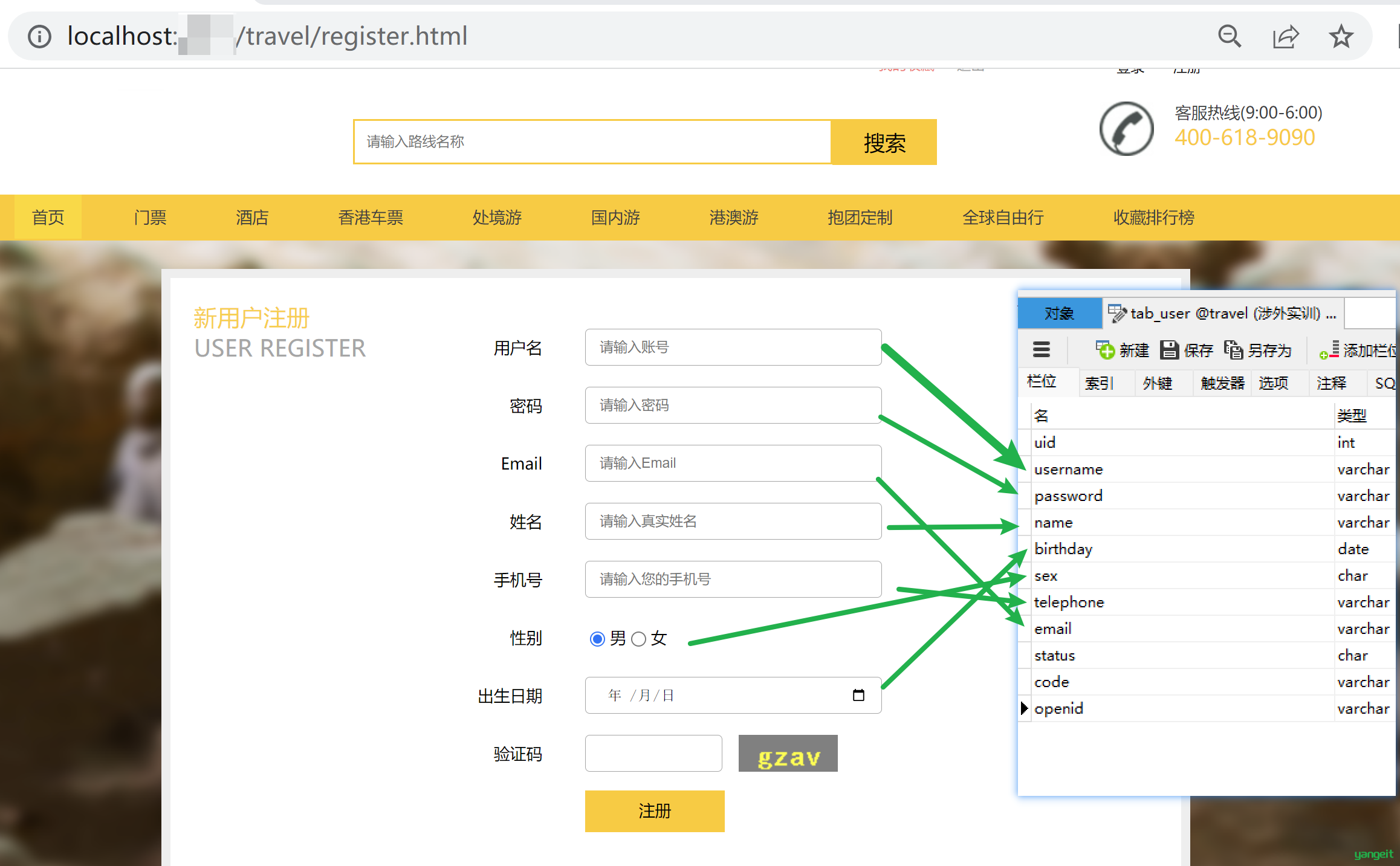Click the route name search field
This screenshot has height=866, width=1400.
[592, 142]
